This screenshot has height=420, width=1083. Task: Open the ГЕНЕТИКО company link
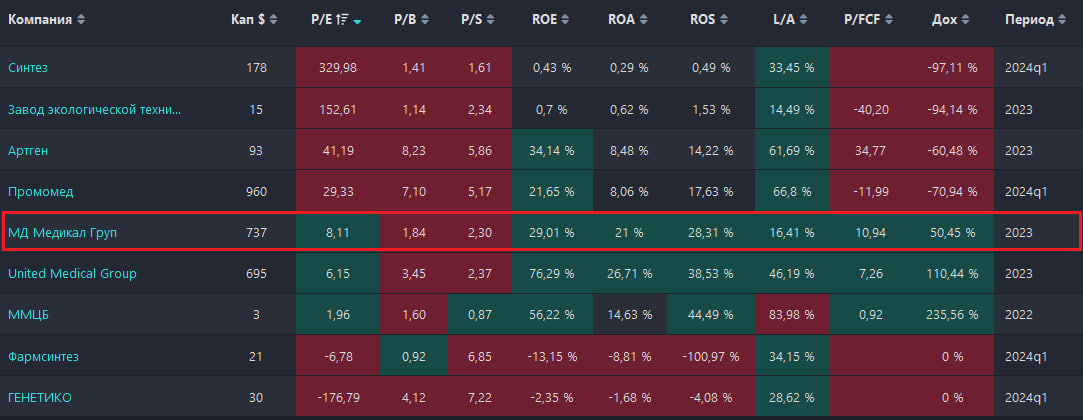[x=39, y=397]
